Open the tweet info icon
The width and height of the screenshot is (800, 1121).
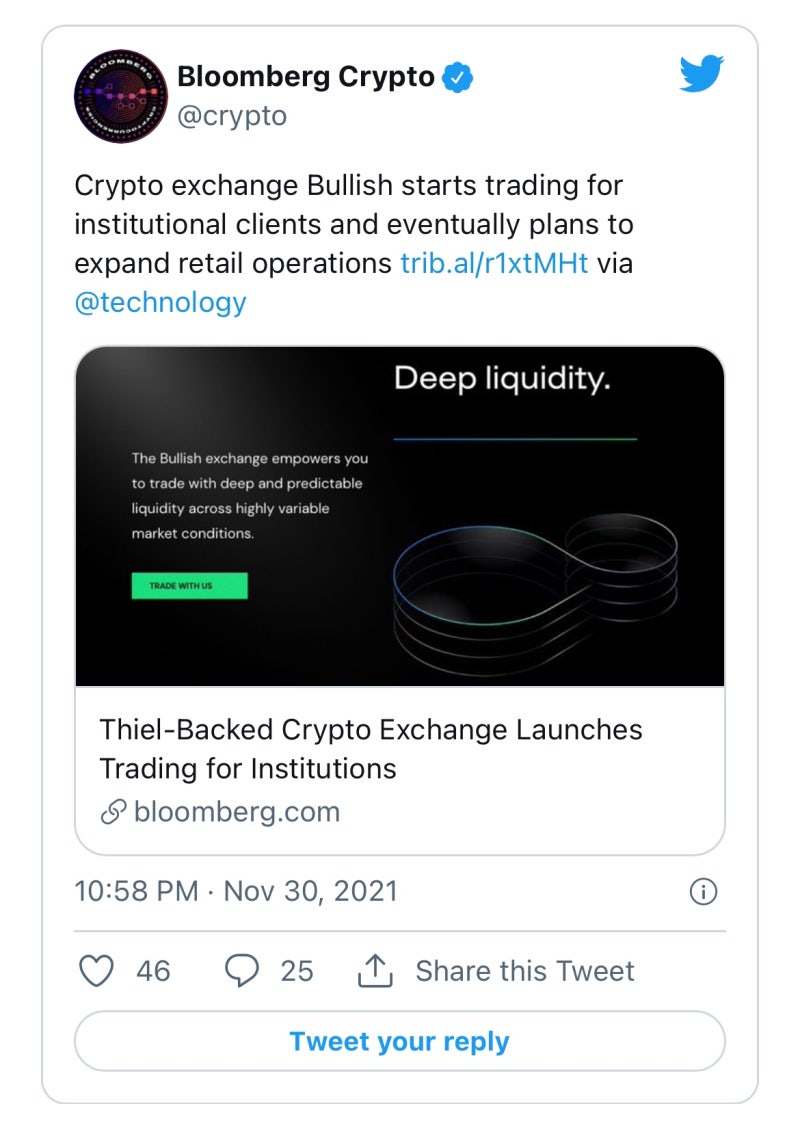(x=704, y=892)
